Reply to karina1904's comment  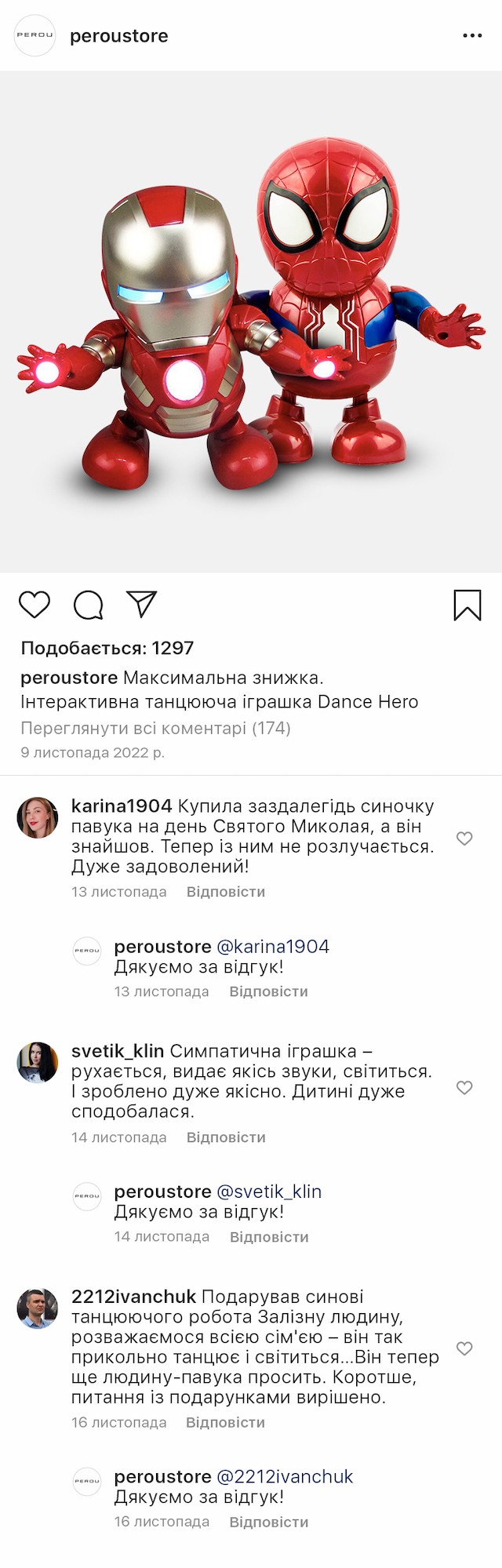(226, 892)
